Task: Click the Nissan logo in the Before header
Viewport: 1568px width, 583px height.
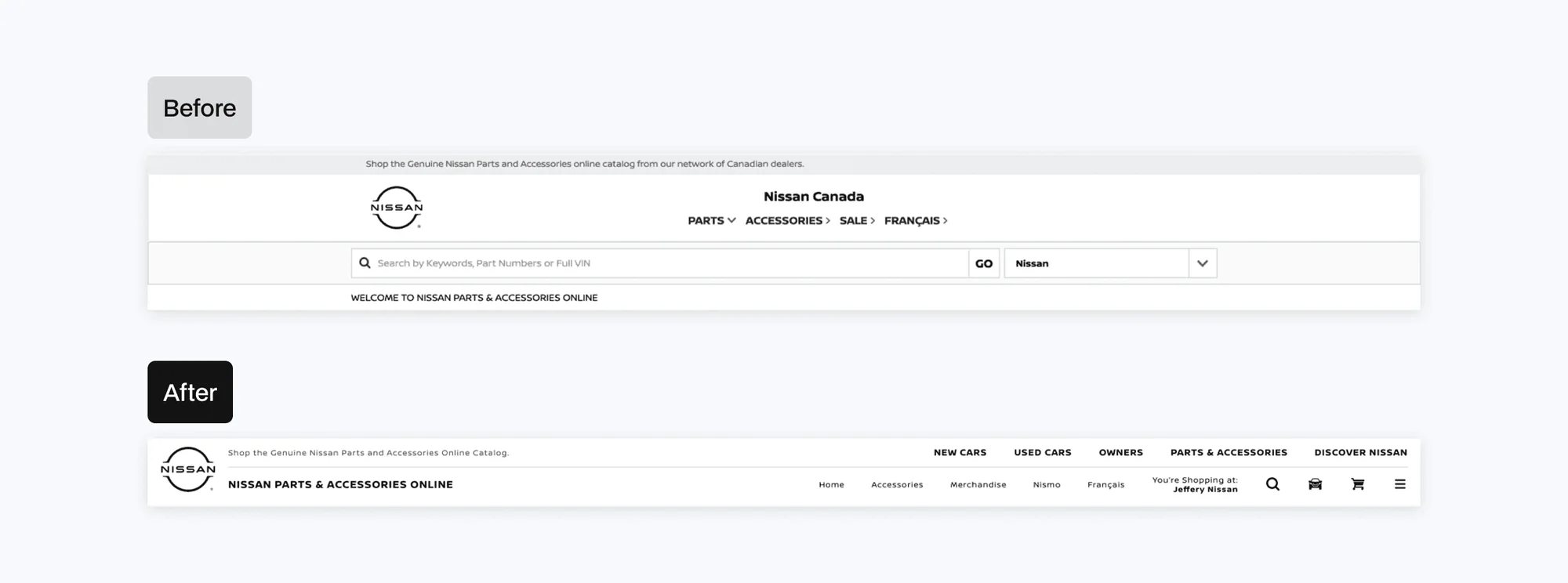Action: pyautogui.click(x=397, y=208)
